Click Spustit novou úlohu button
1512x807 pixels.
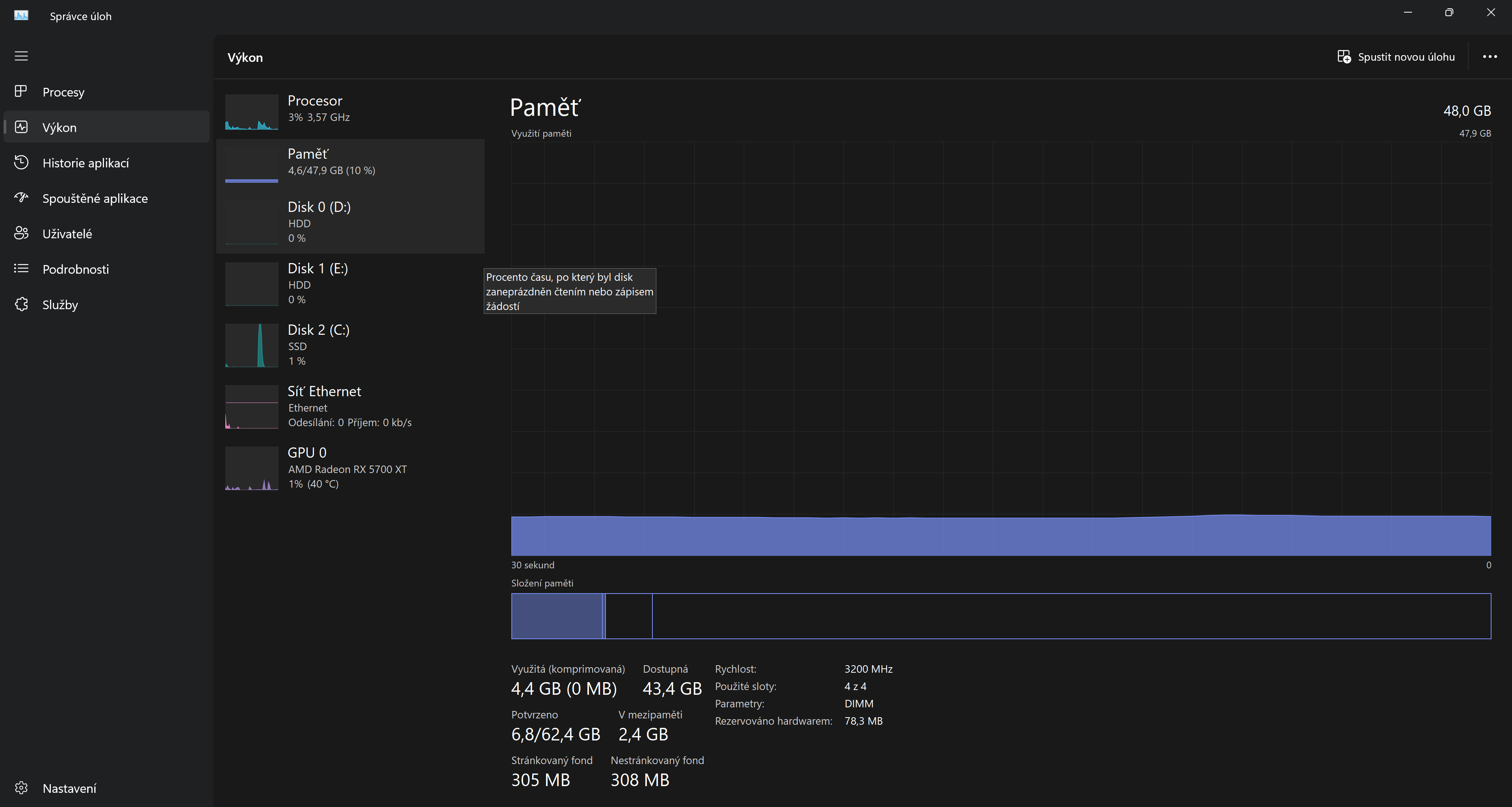[x=1396, y=57]
